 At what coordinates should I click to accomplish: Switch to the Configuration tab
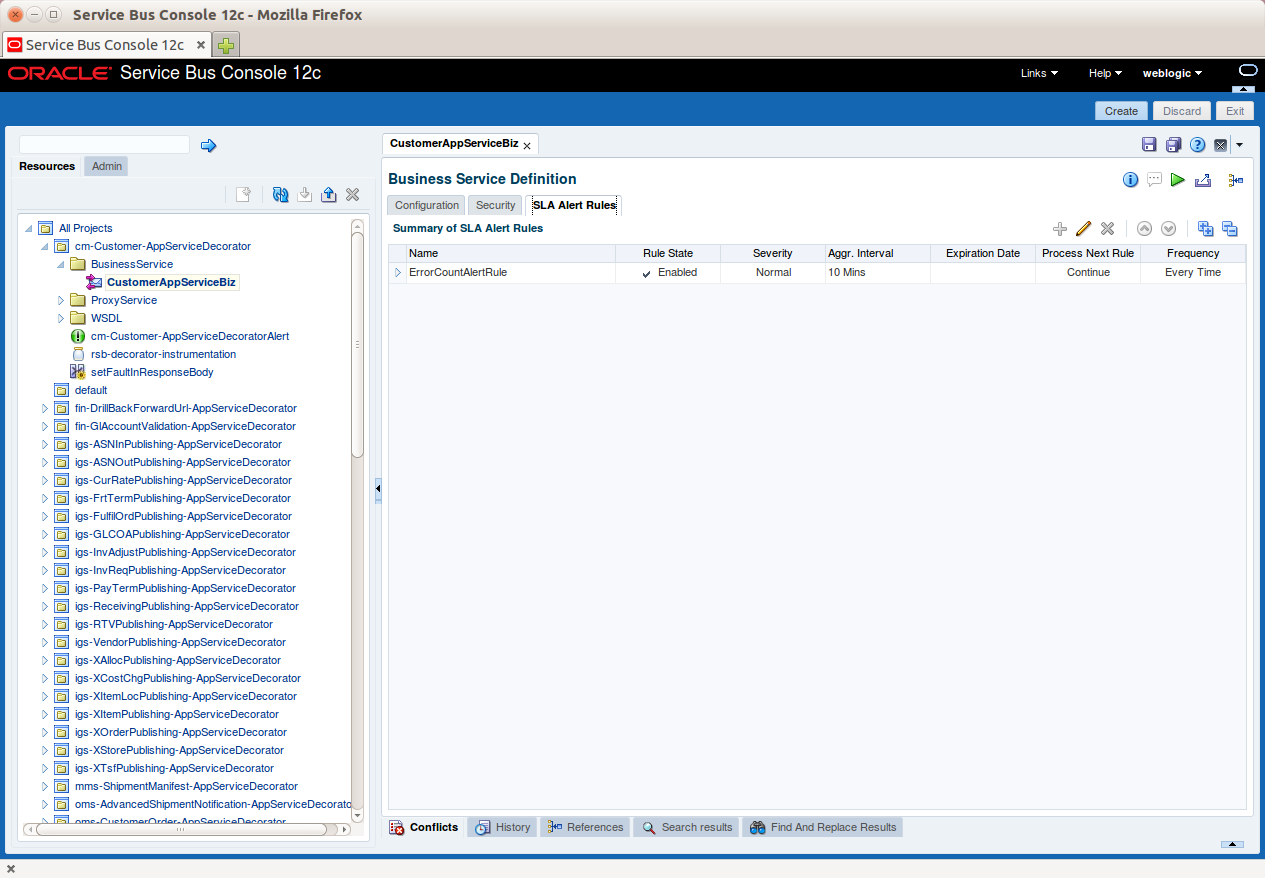tap(427, 205)
